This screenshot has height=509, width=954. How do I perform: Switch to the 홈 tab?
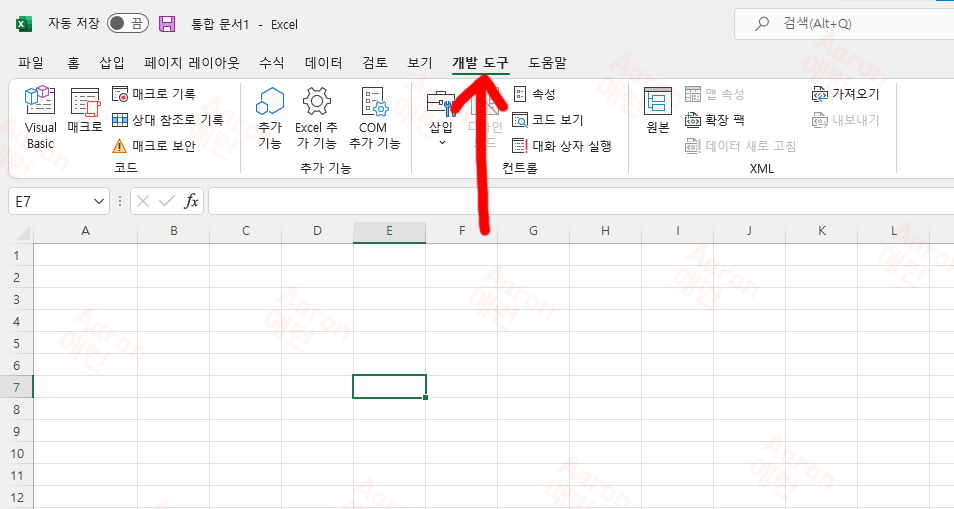73,63
